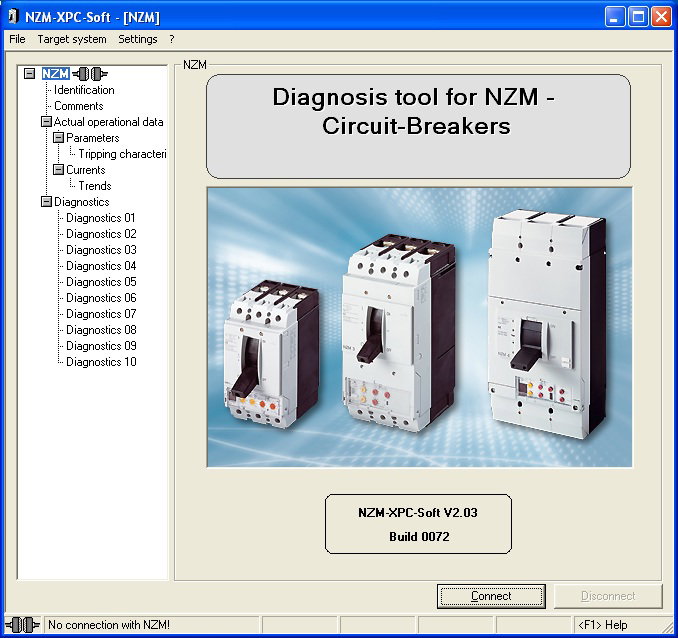678x638 pixels.
Task: Select Currents in the tree
Action: (86, 170)
